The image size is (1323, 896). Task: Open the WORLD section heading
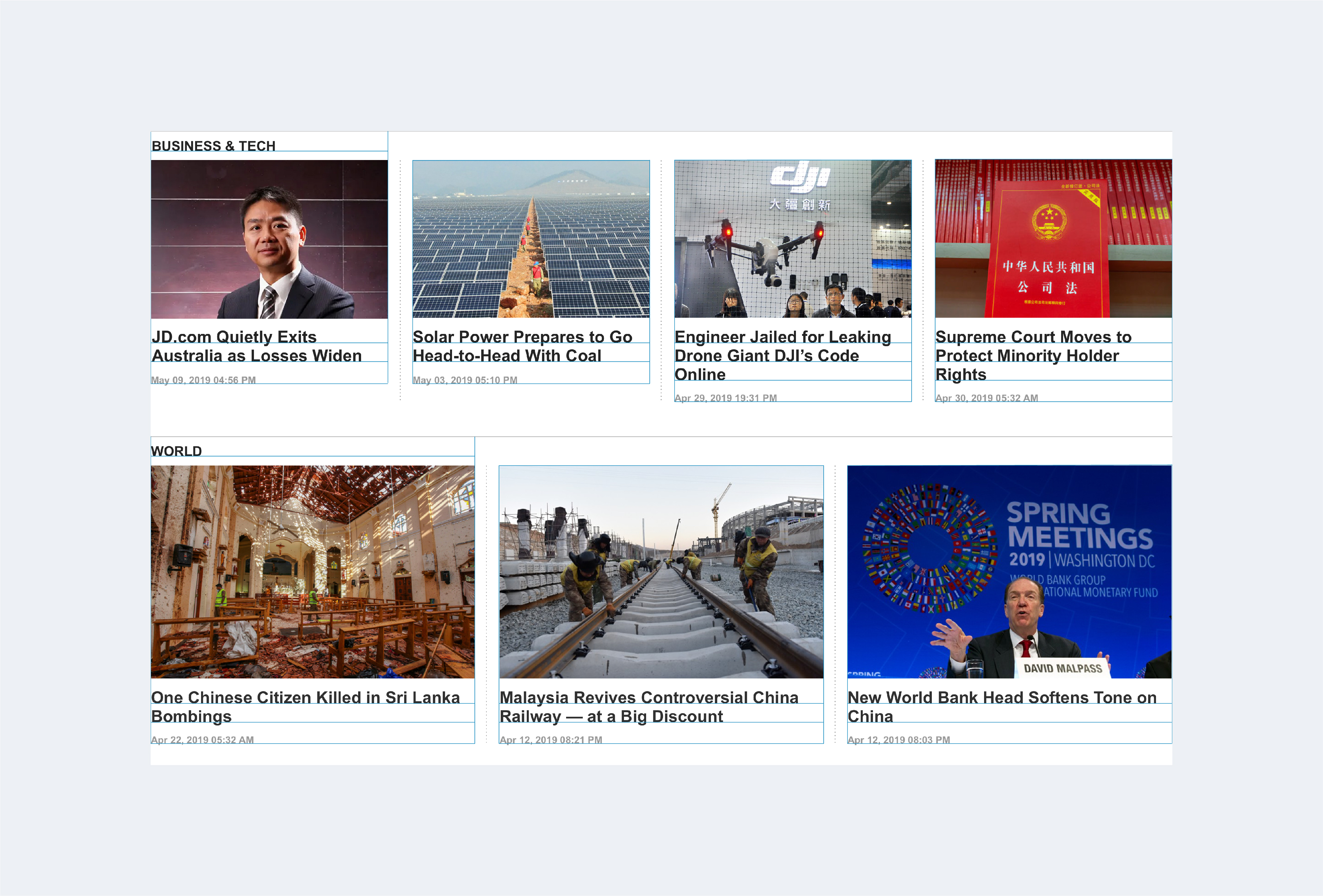pos(177,451)
